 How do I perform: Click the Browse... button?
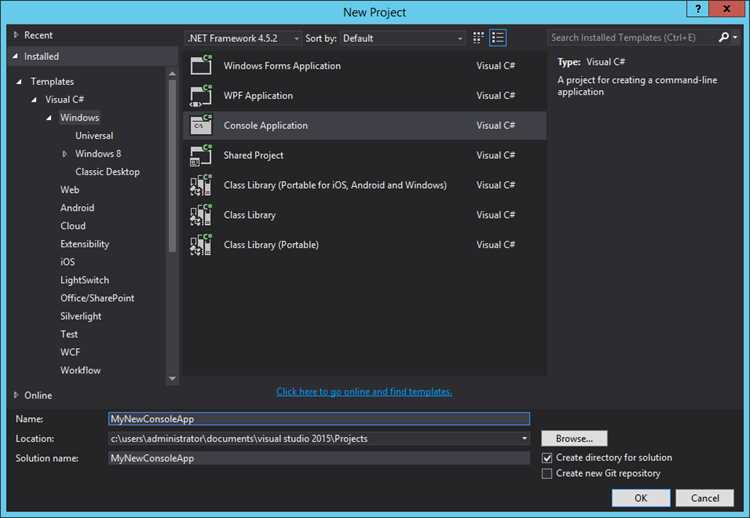574,439
